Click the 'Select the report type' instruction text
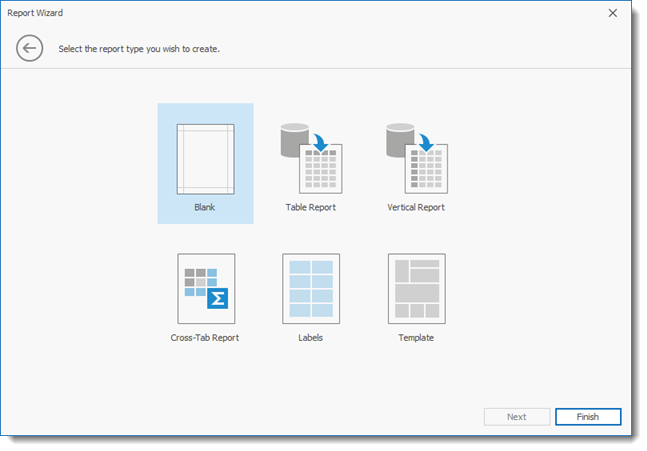The image size is (647, 451). coord(139,48)
